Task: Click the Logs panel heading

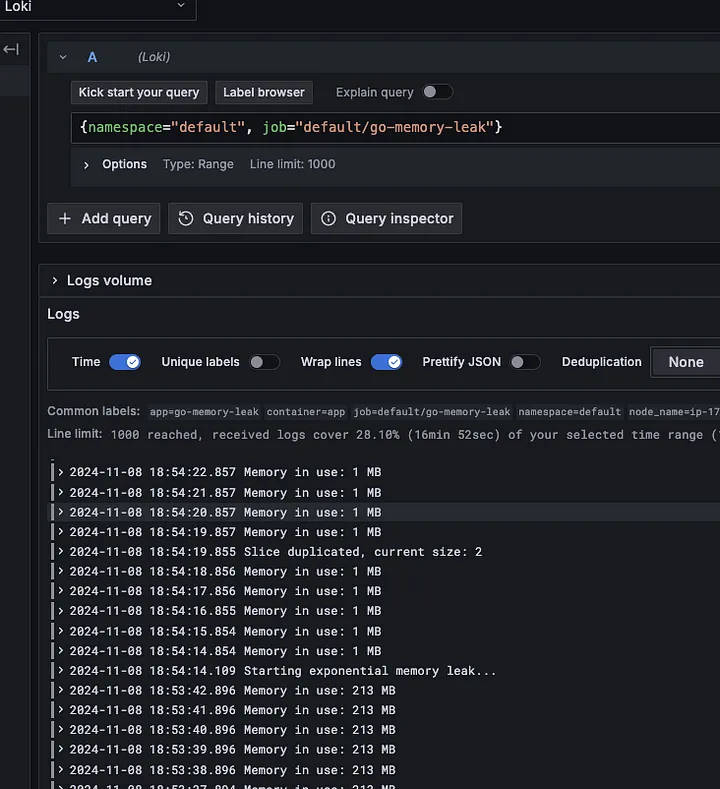Action: pos(63,314)
